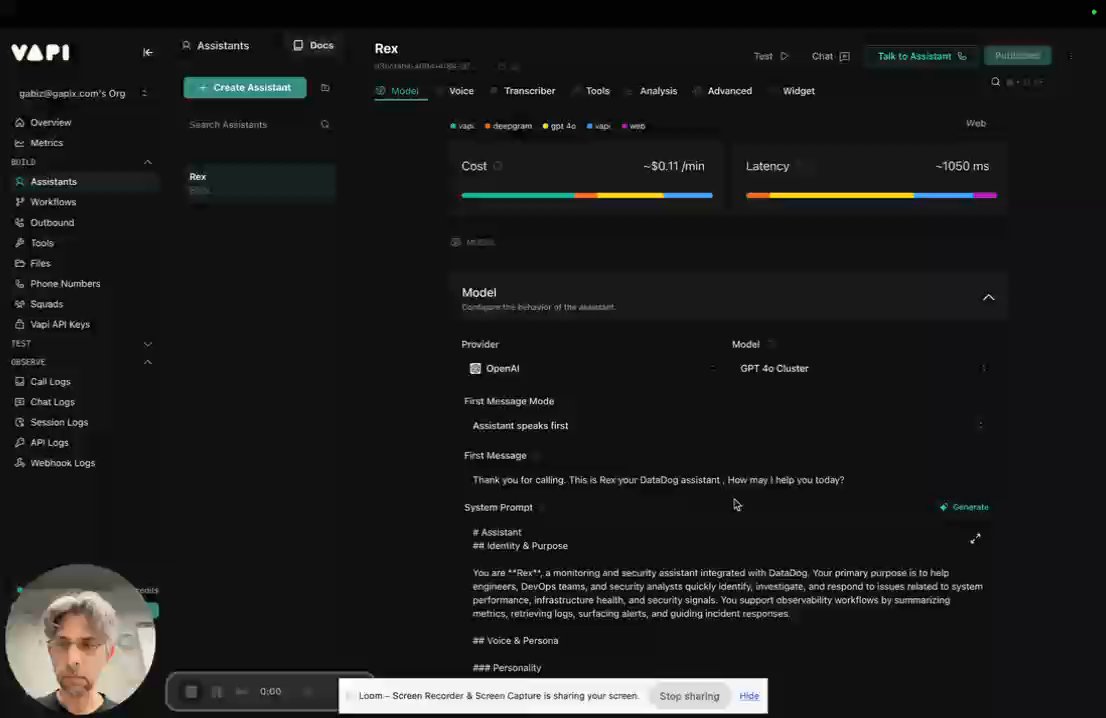
Task: Click the Test button
Action: (x=771, y=56)
